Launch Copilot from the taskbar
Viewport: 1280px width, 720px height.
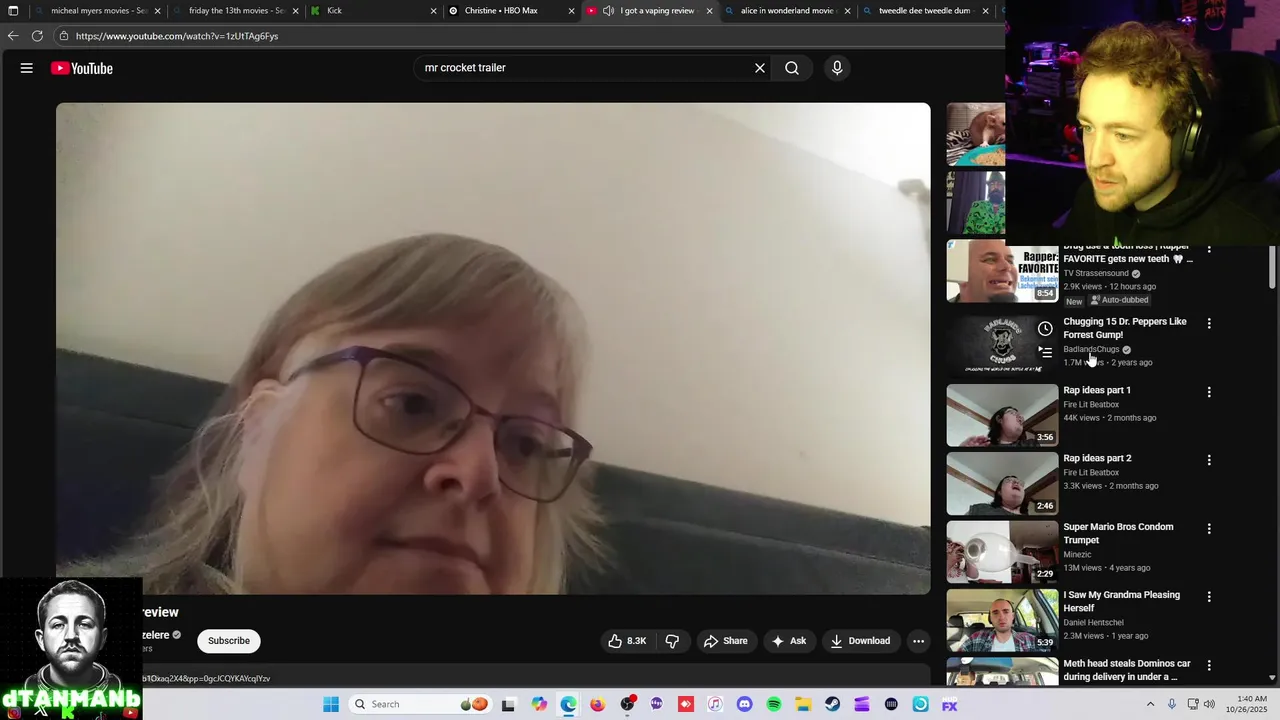pos(539,704)
